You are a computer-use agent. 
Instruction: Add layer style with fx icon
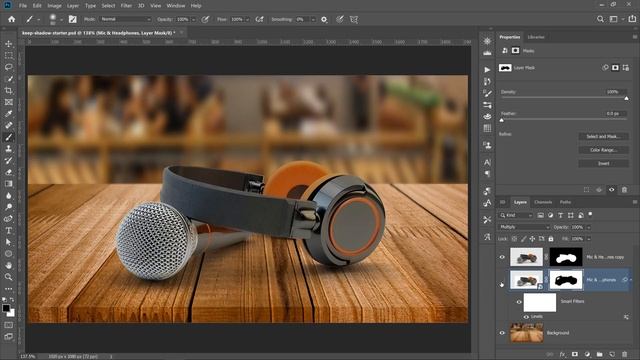coord(562,354)
